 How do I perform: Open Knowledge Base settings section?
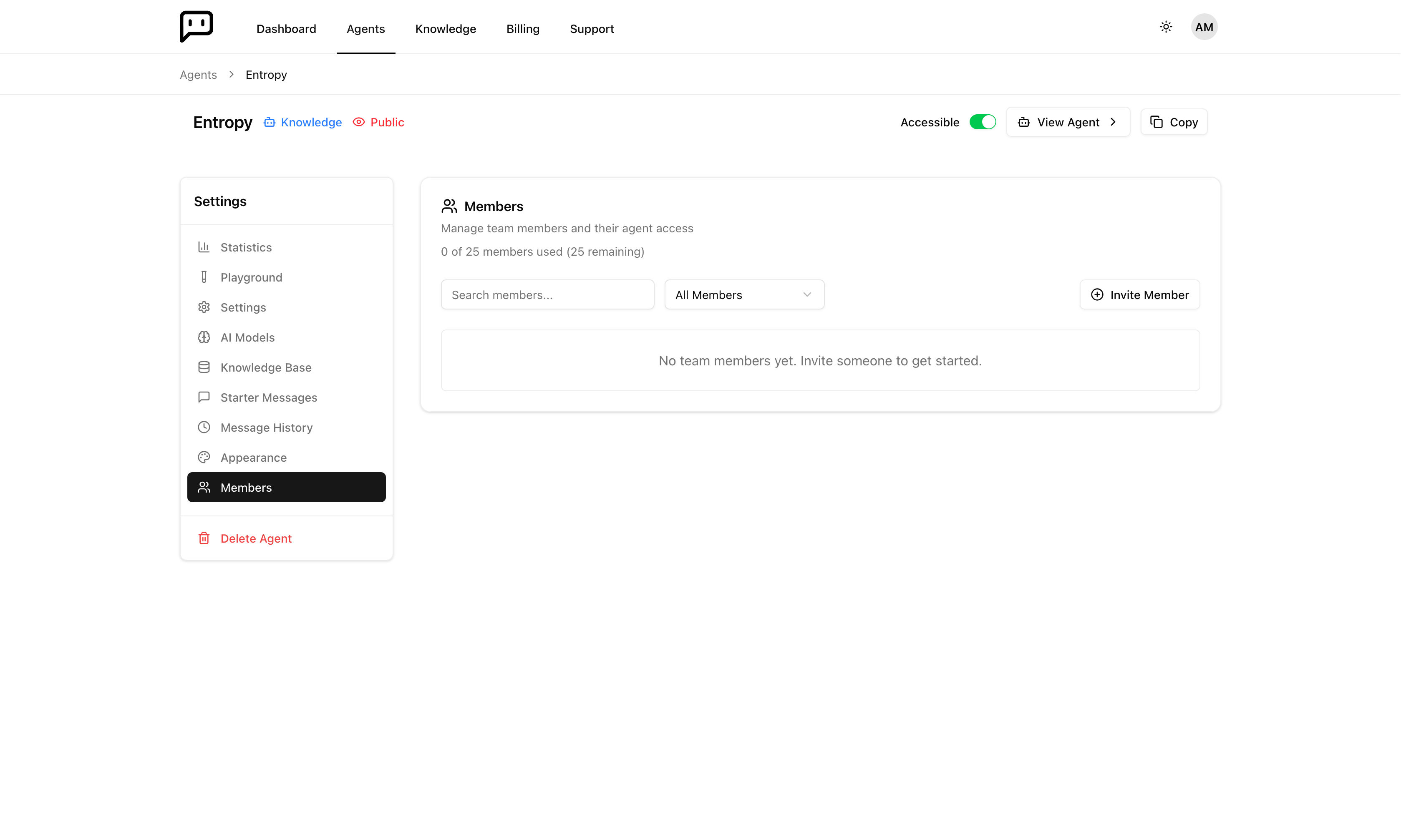pyautogui.click(x=287, y=367)
